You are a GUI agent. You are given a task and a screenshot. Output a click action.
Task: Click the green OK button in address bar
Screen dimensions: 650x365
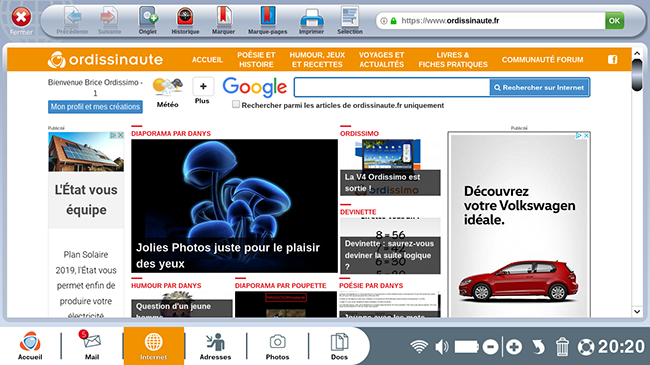pos(614,20)
